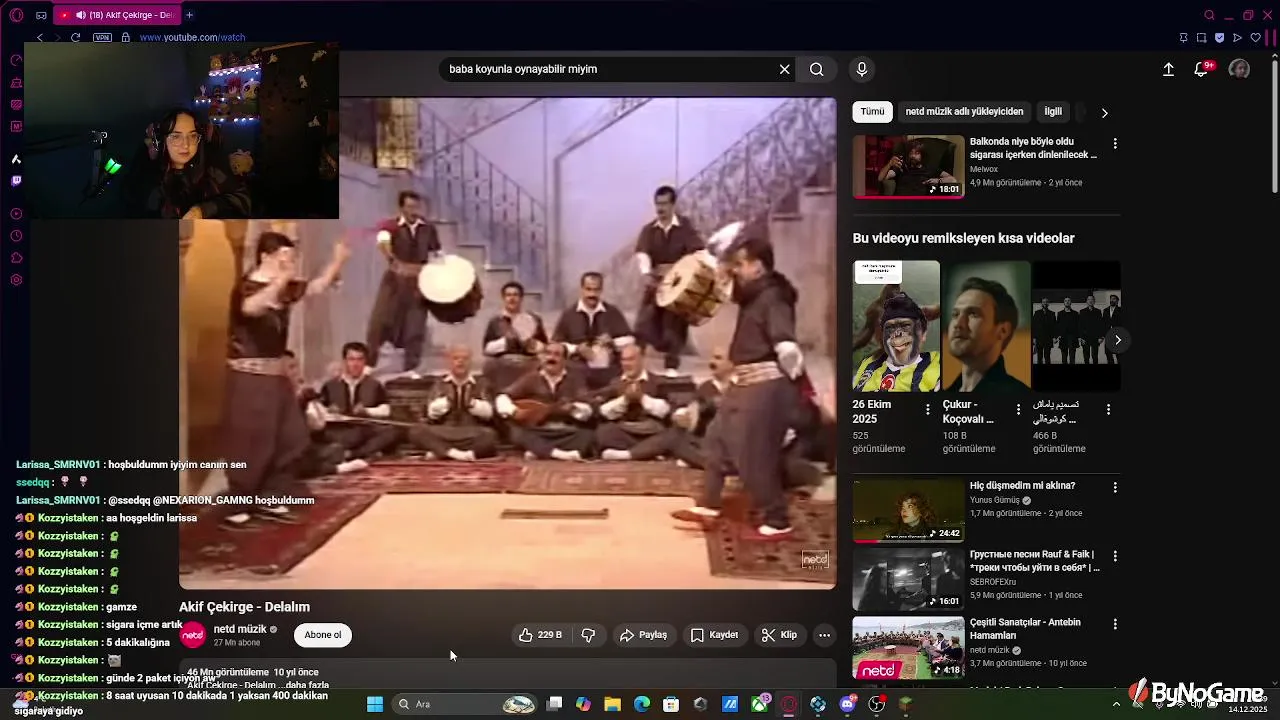The width and height of the screenshot is (1280, 720).
Task: Like the video with 229 B thumbs-up
Action: point(540,635)
